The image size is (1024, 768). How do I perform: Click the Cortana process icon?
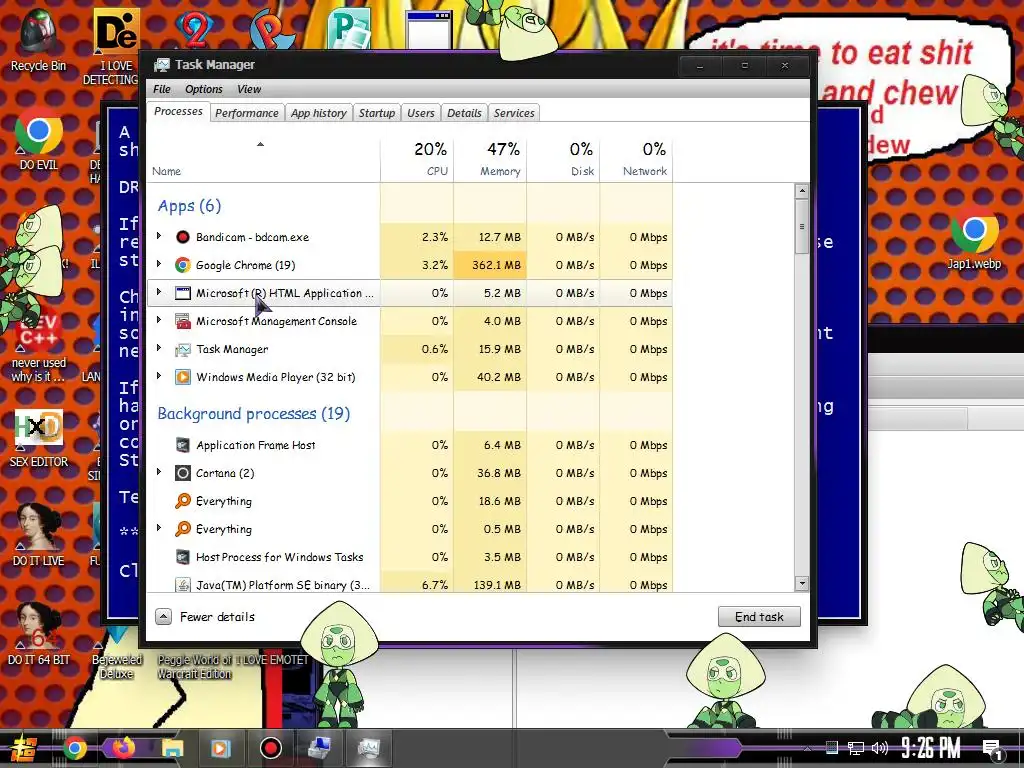(183, 473)
